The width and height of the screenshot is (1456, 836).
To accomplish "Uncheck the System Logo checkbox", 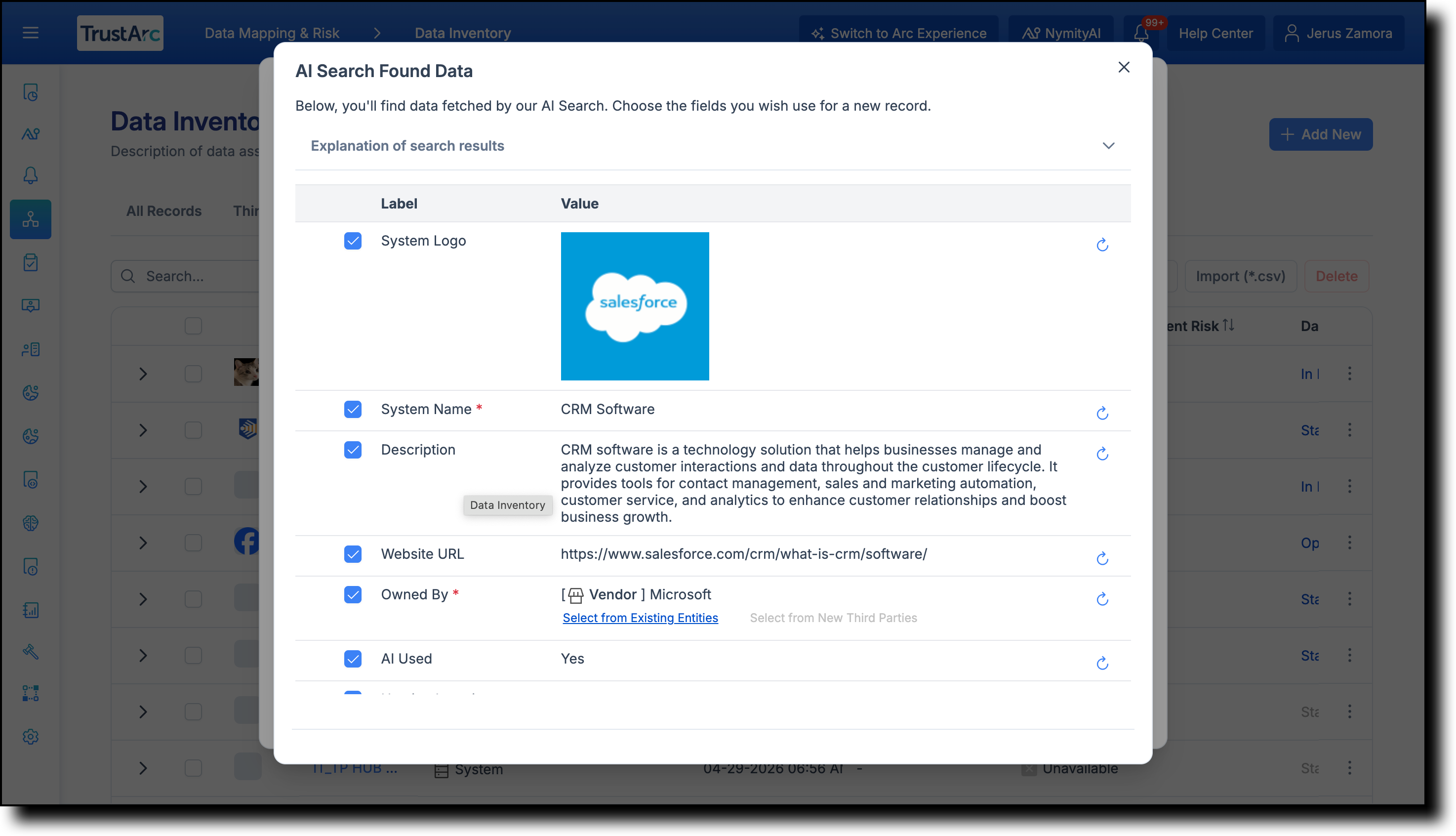I will click(353, 241).
